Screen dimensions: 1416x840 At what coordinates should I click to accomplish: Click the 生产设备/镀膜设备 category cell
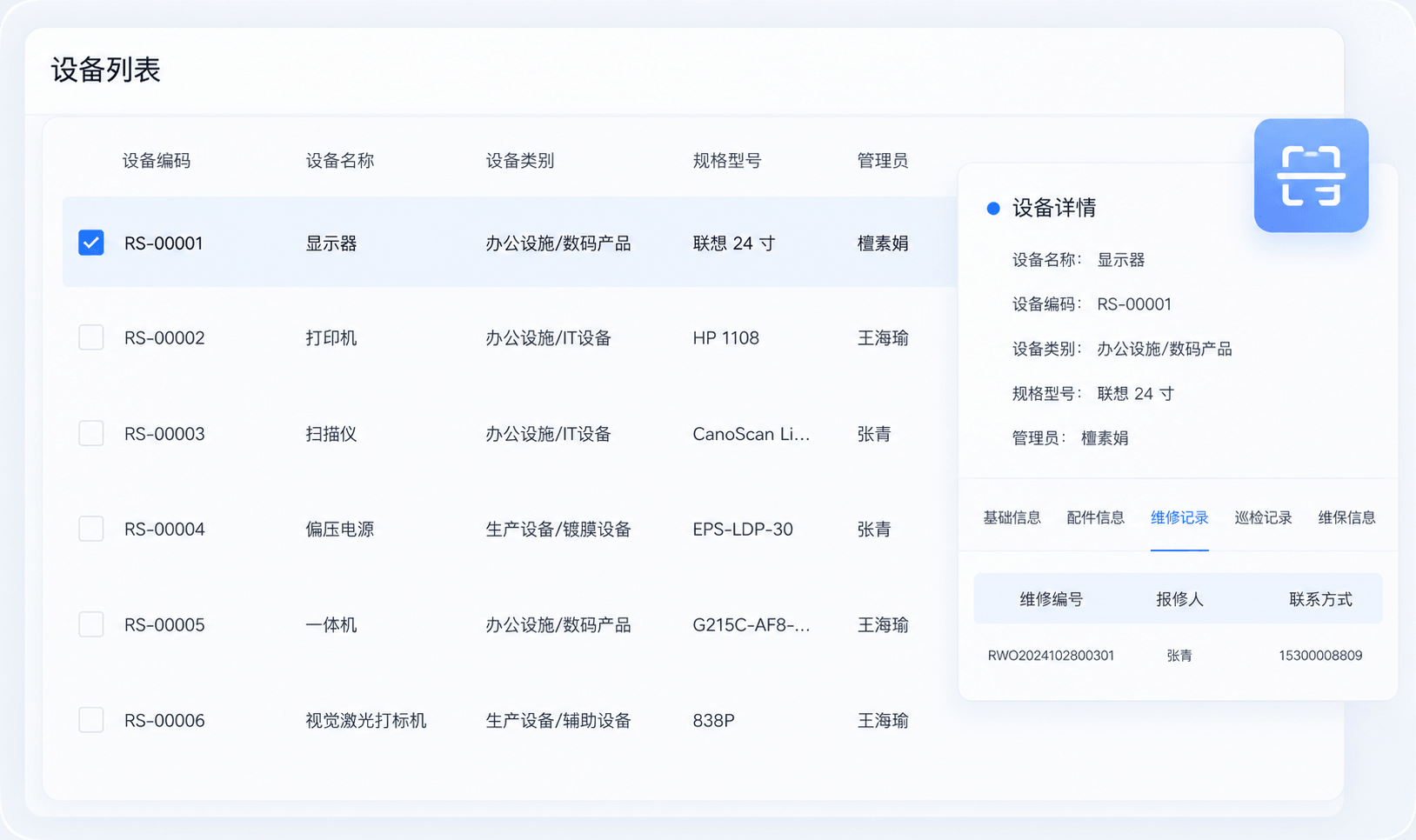click(x=558, y=529)
